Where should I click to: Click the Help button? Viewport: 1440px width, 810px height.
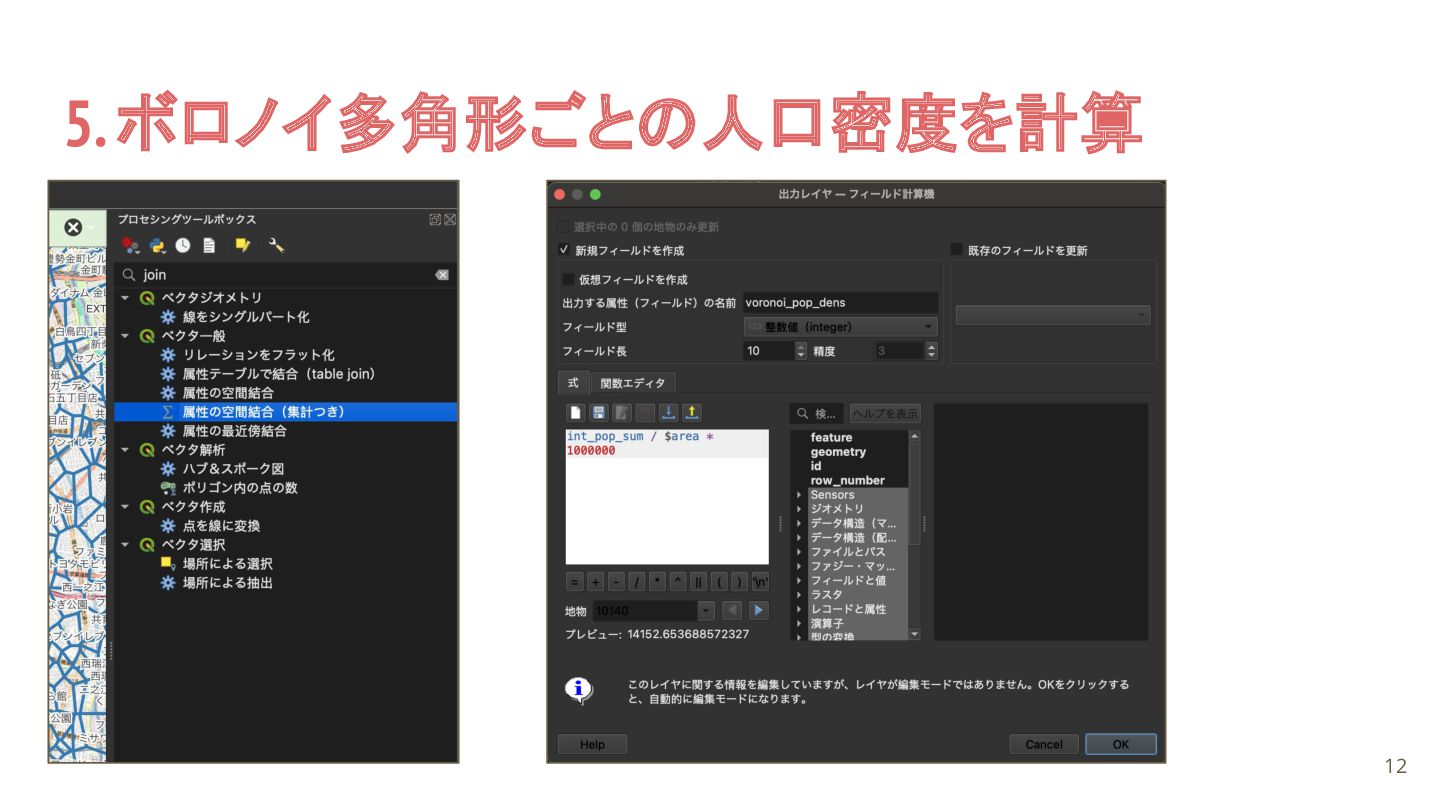point(592,744)
